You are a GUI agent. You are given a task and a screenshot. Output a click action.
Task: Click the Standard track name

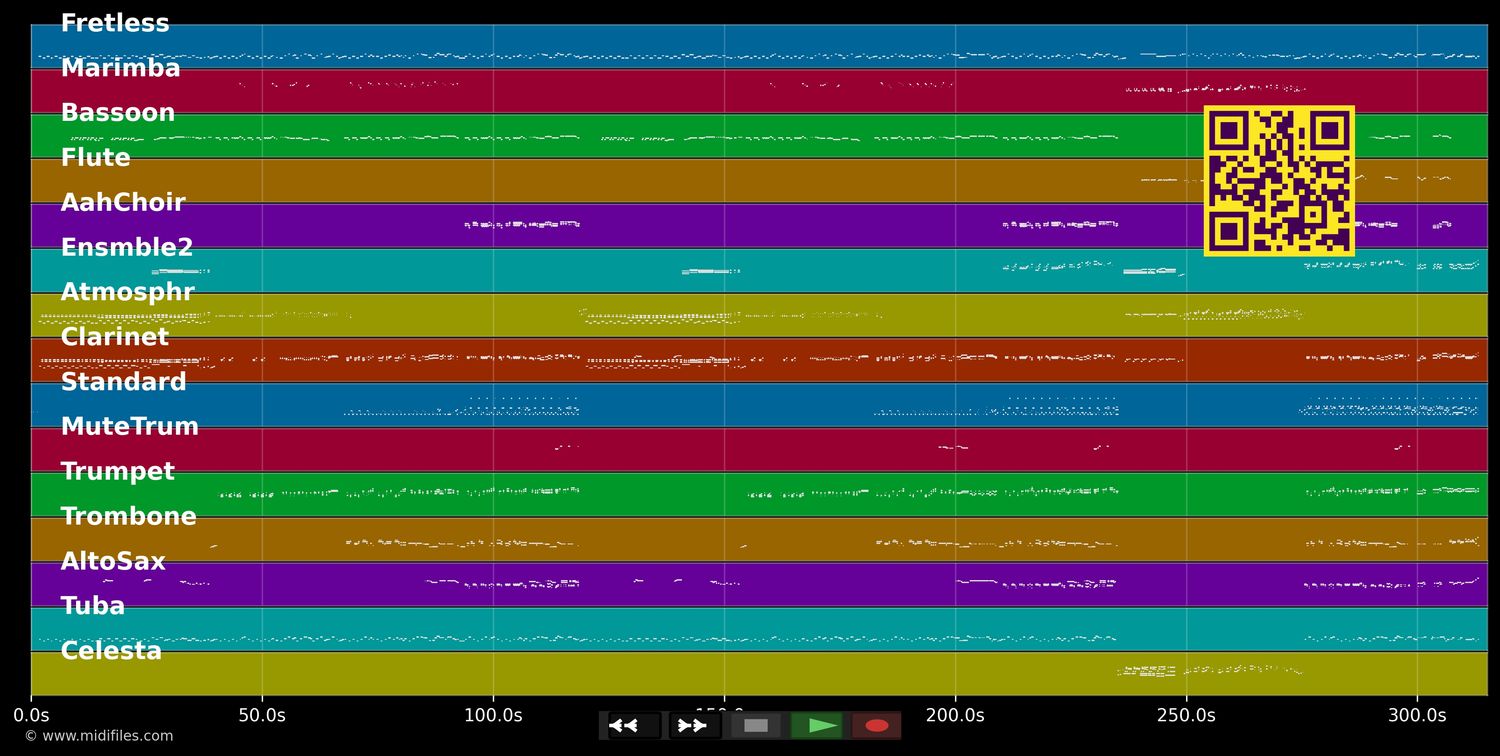(124, 381)
